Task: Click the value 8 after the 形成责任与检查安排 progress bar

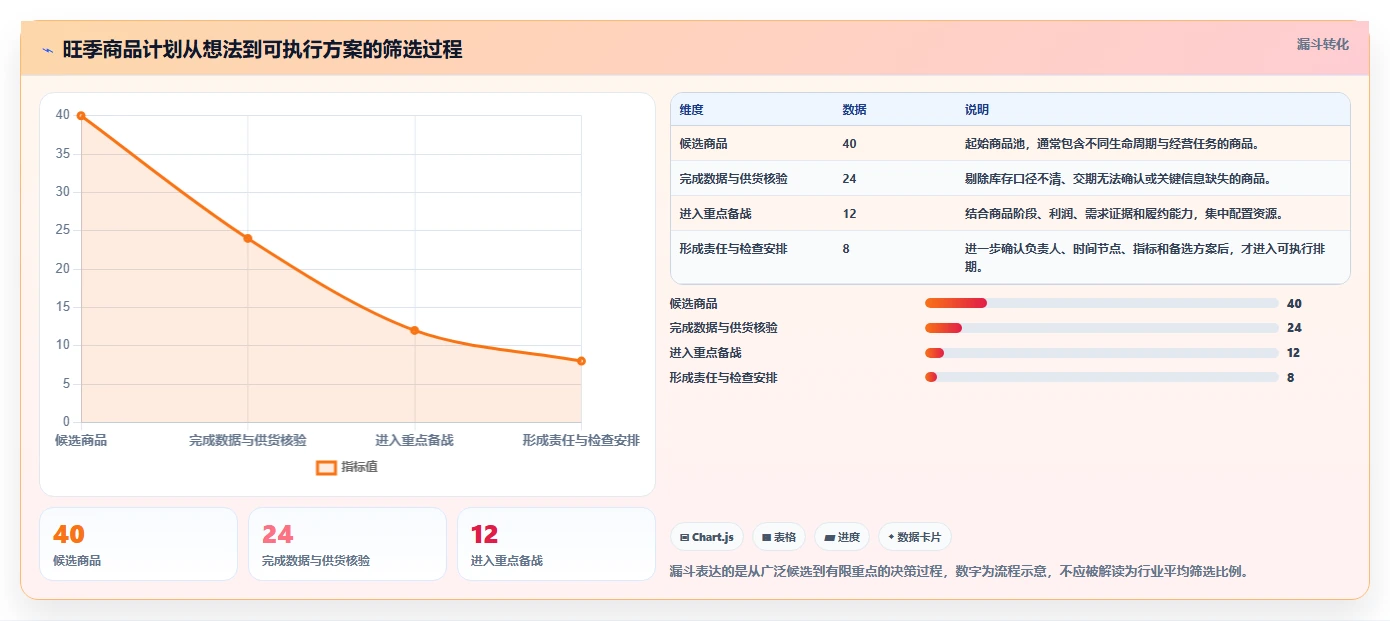Action: point(1290,378)
